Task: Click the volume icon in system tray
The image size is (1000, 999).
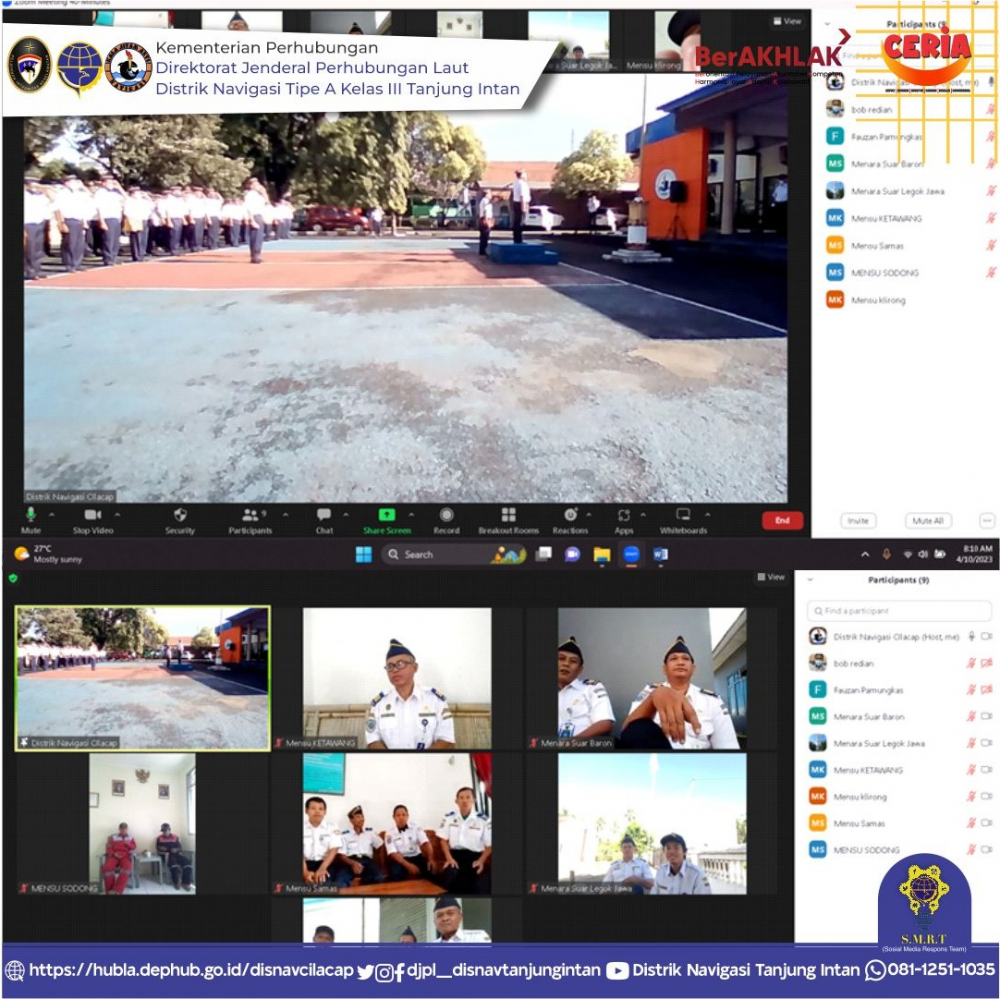Action: [922, 554]
